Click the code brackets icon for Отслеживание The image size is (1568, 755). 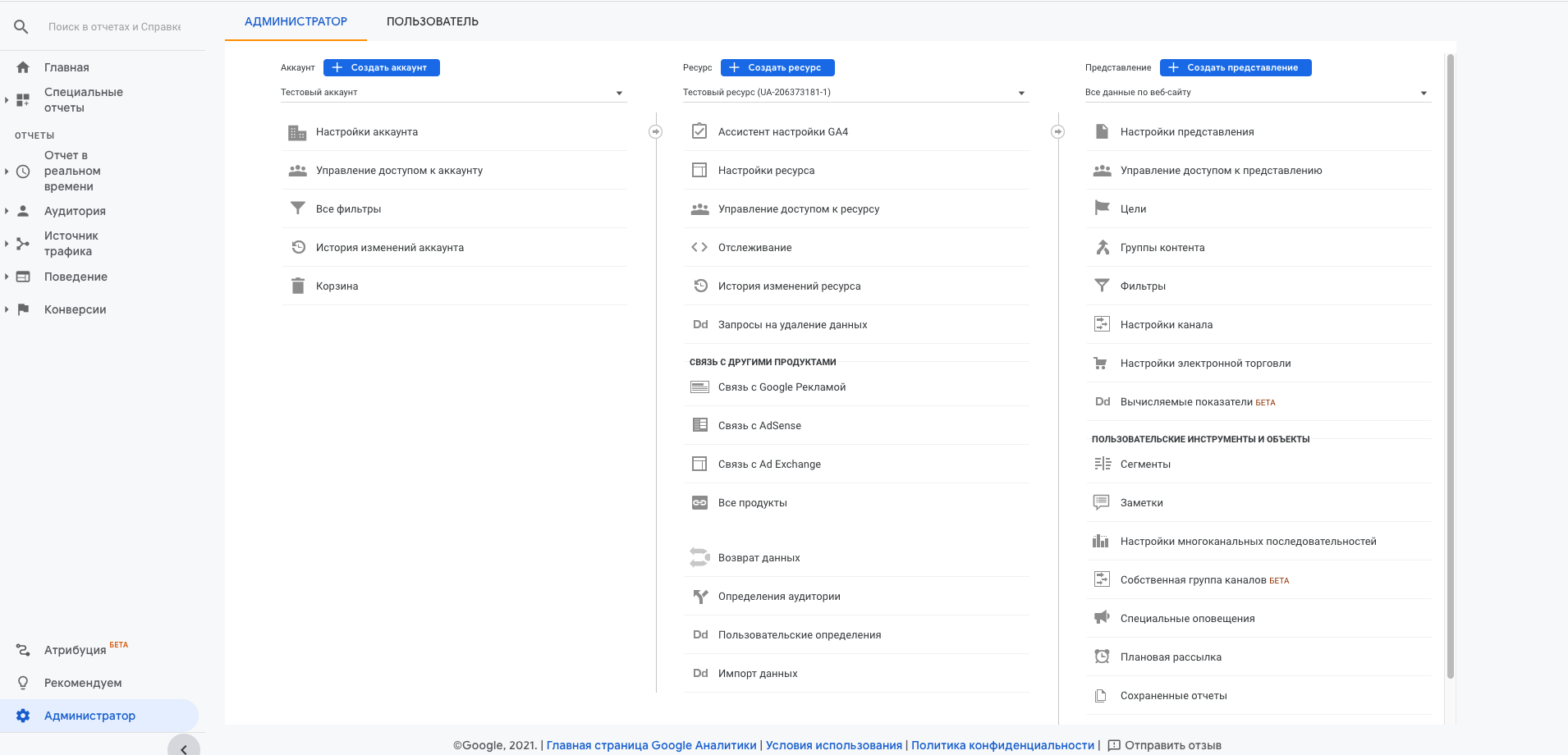699,247
